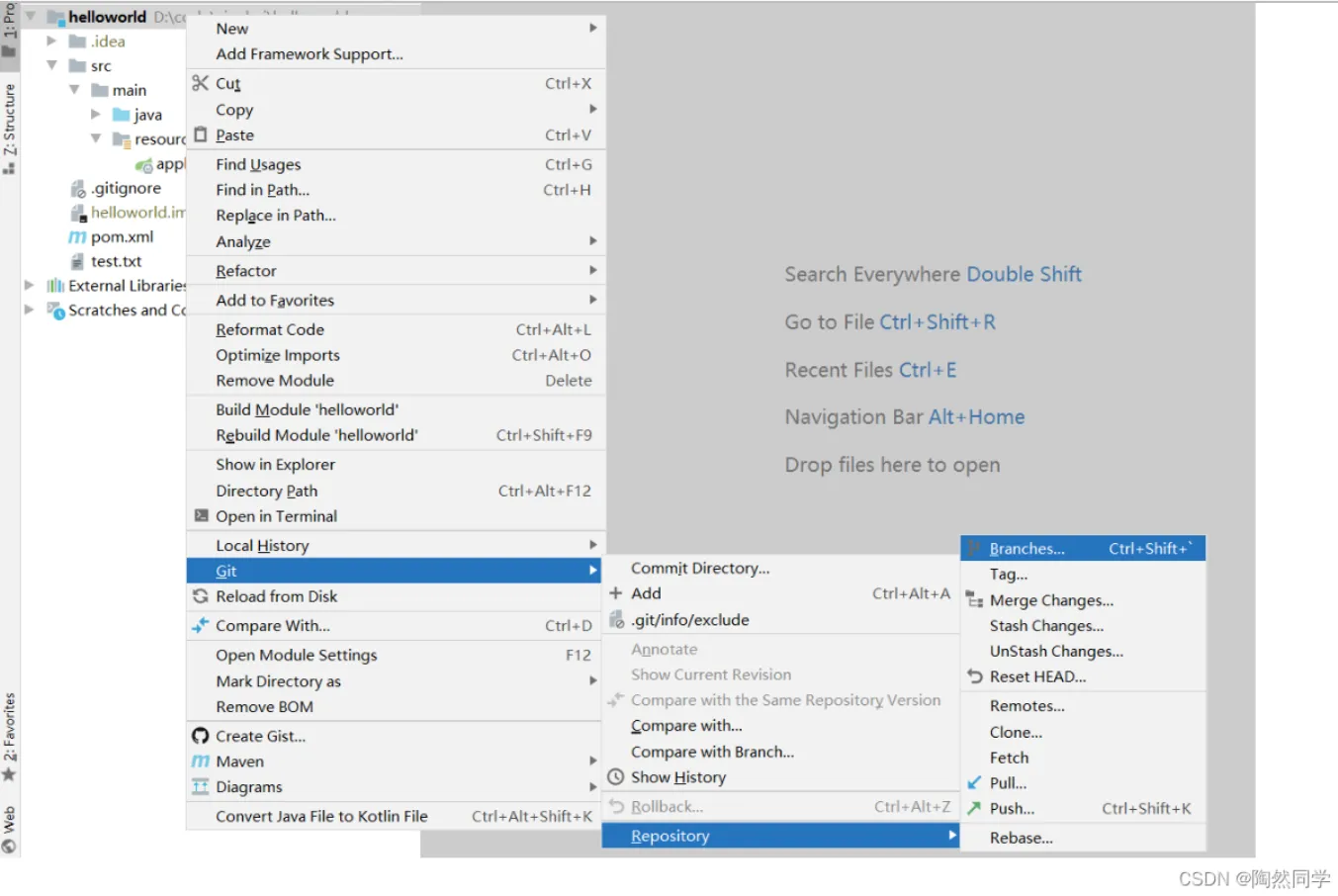
Task: Click the file icon beside .git/info/exclude
Action: pos(616,619)
